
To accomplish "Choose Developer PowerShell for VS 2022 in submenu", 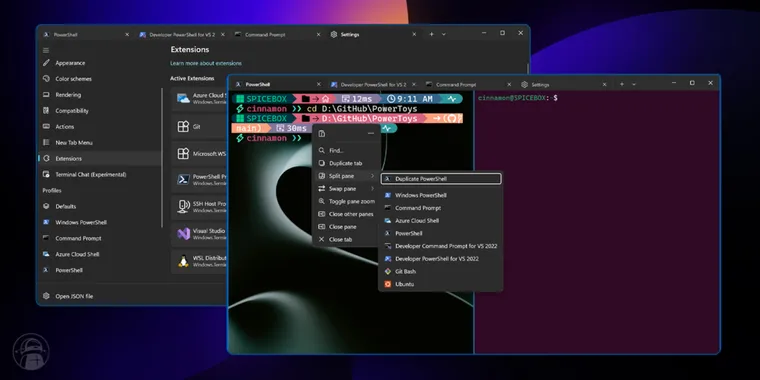I will point(441,259).
